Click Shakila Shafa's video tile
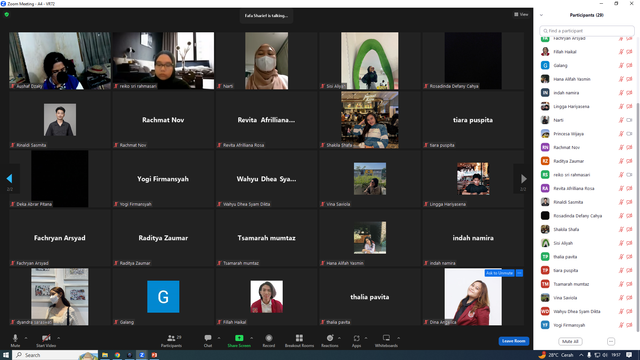This screenshot has width=640, height=360. coord(370,120)
